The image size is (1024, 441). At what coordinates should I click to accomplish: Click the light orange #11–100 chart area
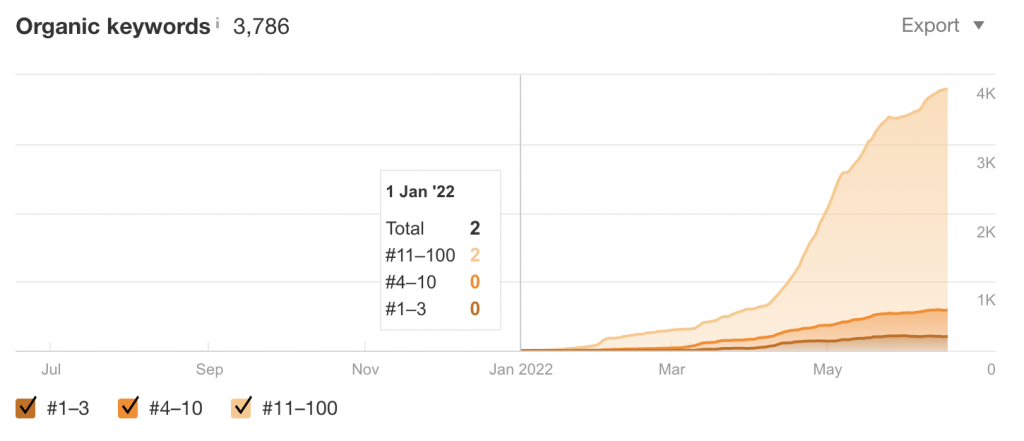880,230
